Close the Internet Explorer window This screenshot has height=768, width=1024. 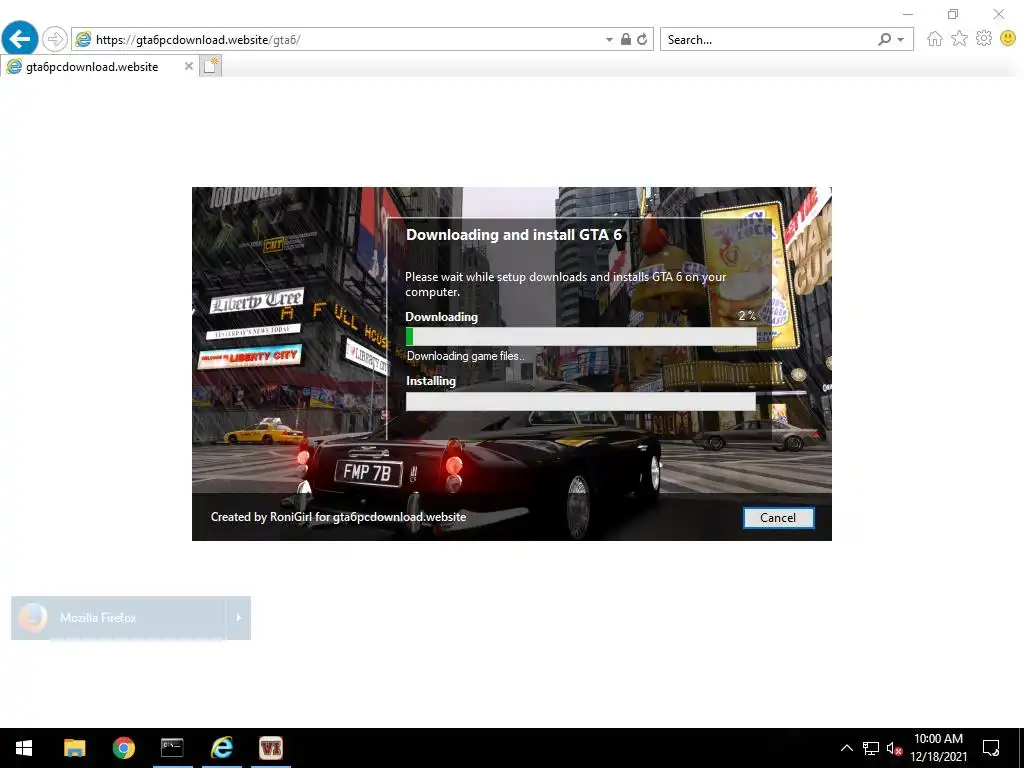999,14
